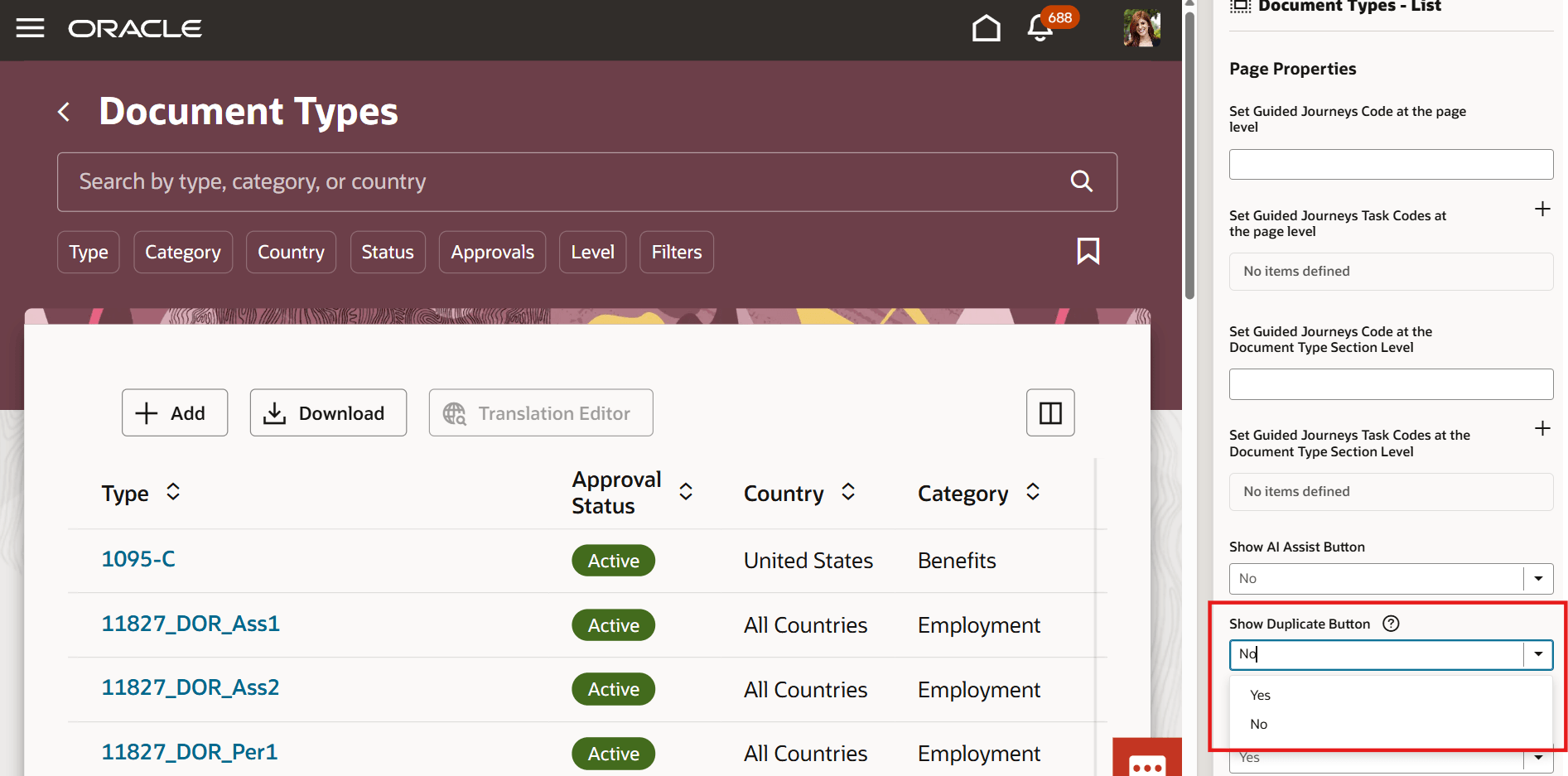Add Task Codes at Document Type Section Level
This screenshot has width=1568, height=776.
1542,428
